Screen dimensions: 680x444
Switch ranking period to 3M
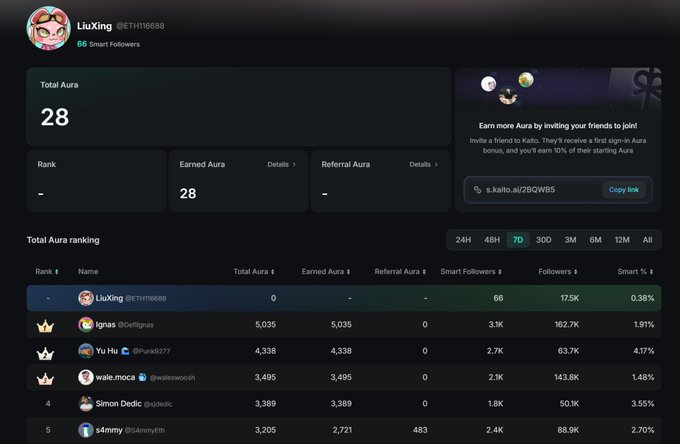click(570, 240)
